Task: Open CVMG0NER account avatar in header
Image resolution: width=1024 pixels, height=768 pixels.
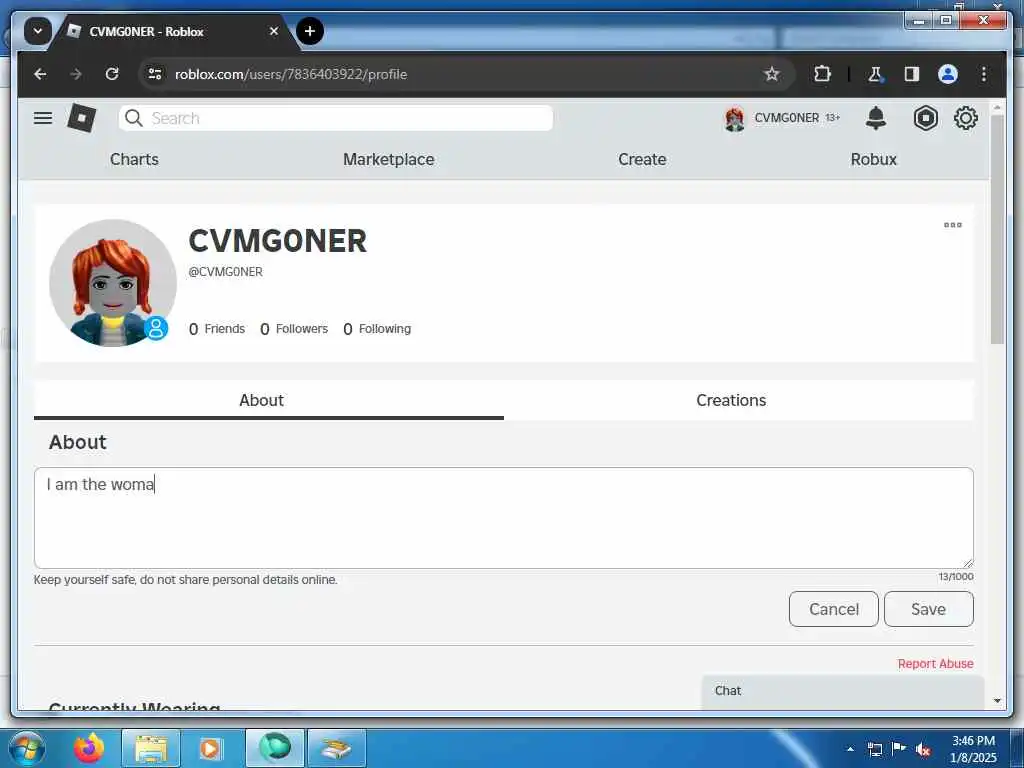Action: point(735,119)
